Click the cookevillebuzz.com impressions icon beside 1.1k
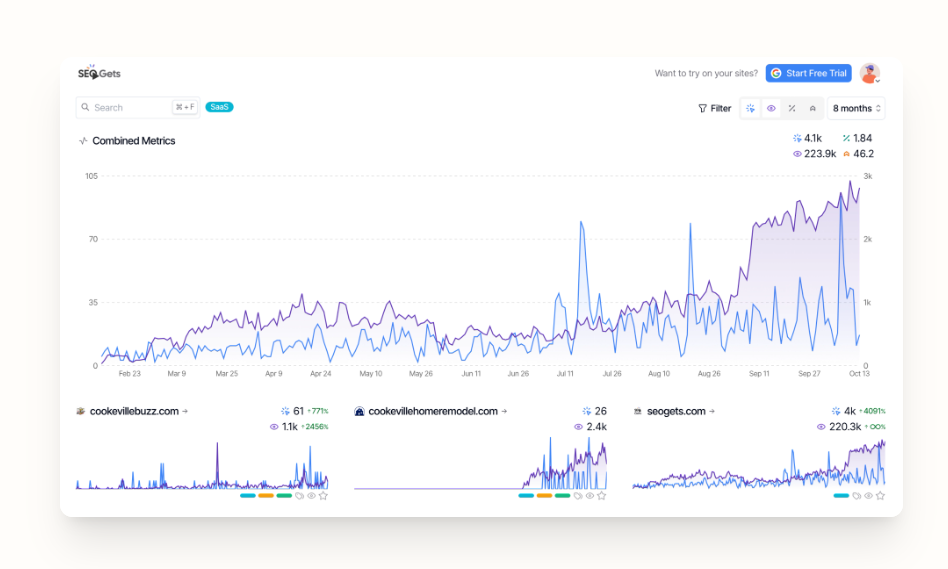The height and width of the screenshot is (569, 948). click(x=274, y=427)
